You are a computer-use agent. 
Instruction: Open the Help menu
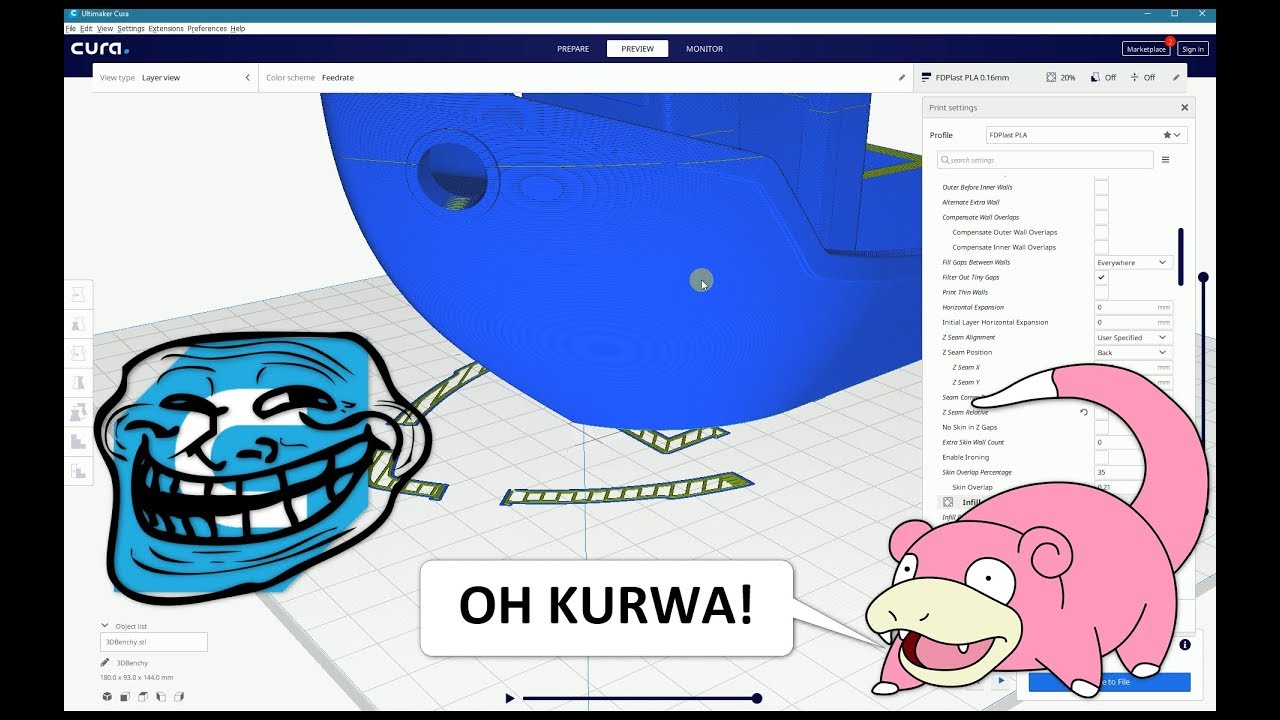pos(238,29)
